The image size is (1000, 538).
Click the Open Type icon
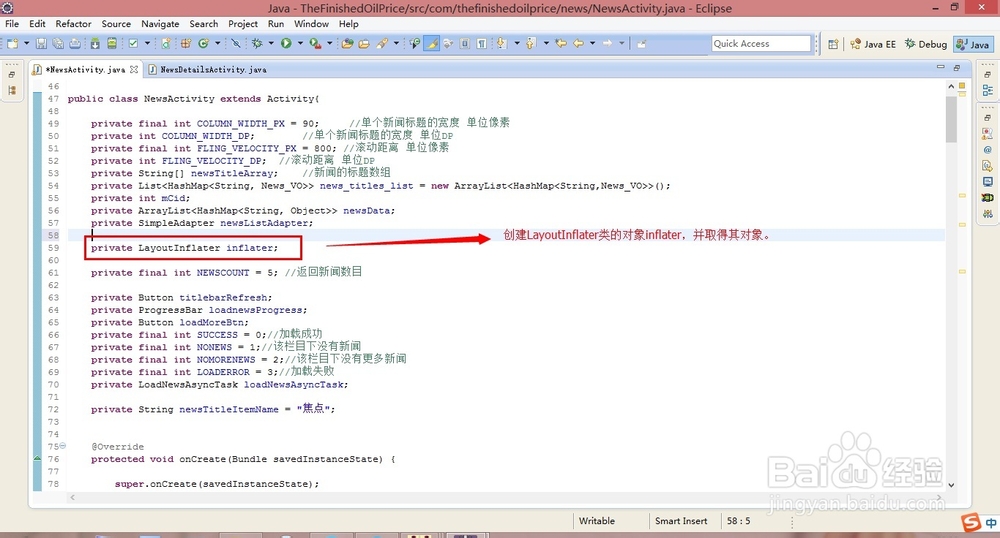[347, 43]
